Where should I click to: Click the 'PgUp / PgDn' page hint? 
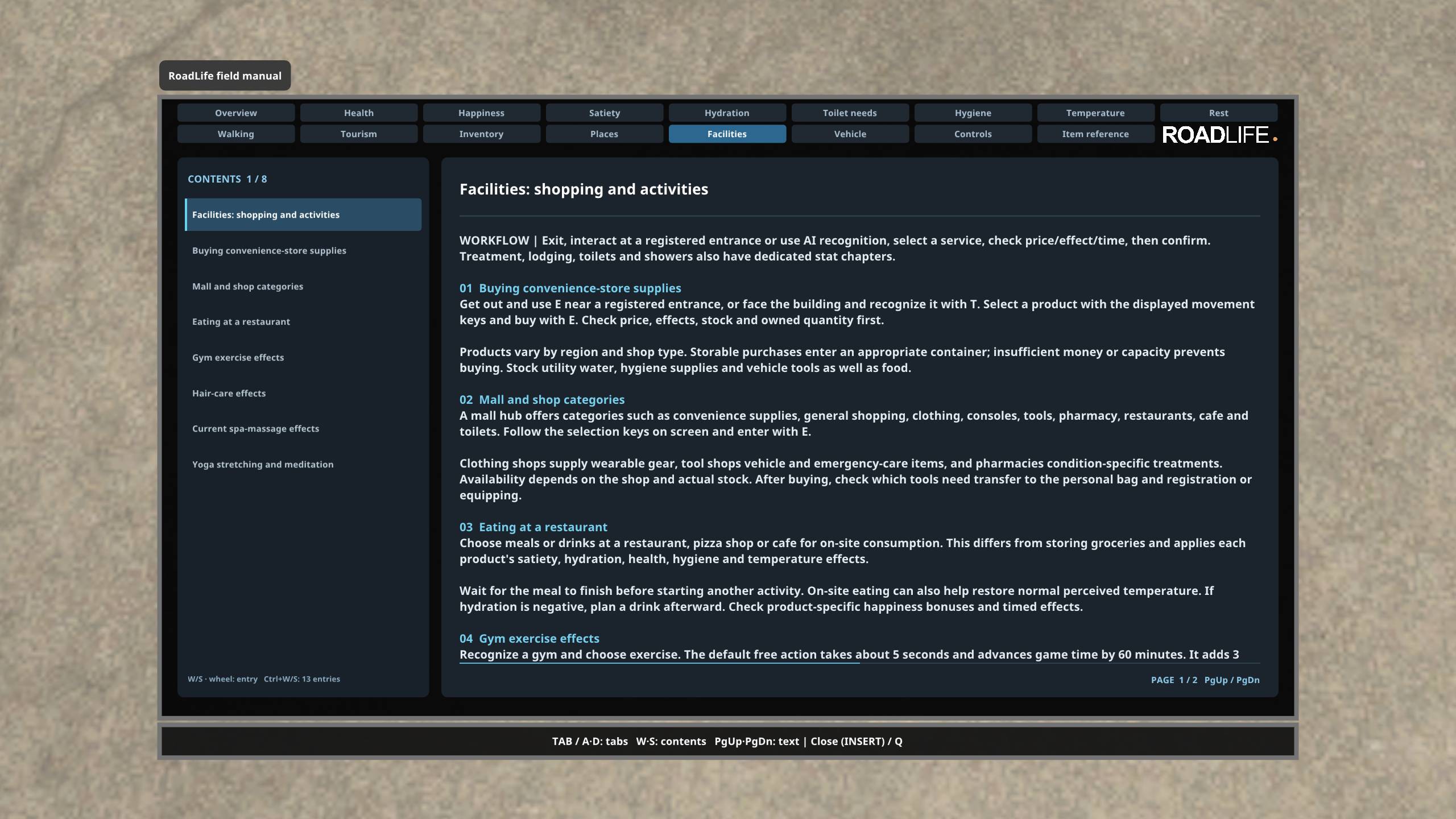pyautogui.click(x=1232, y=680)
